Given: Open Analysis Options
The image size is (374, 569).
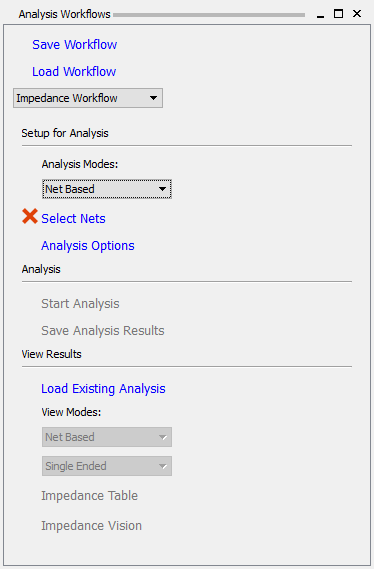Looking at the screenshot, I should coord(88,246).
